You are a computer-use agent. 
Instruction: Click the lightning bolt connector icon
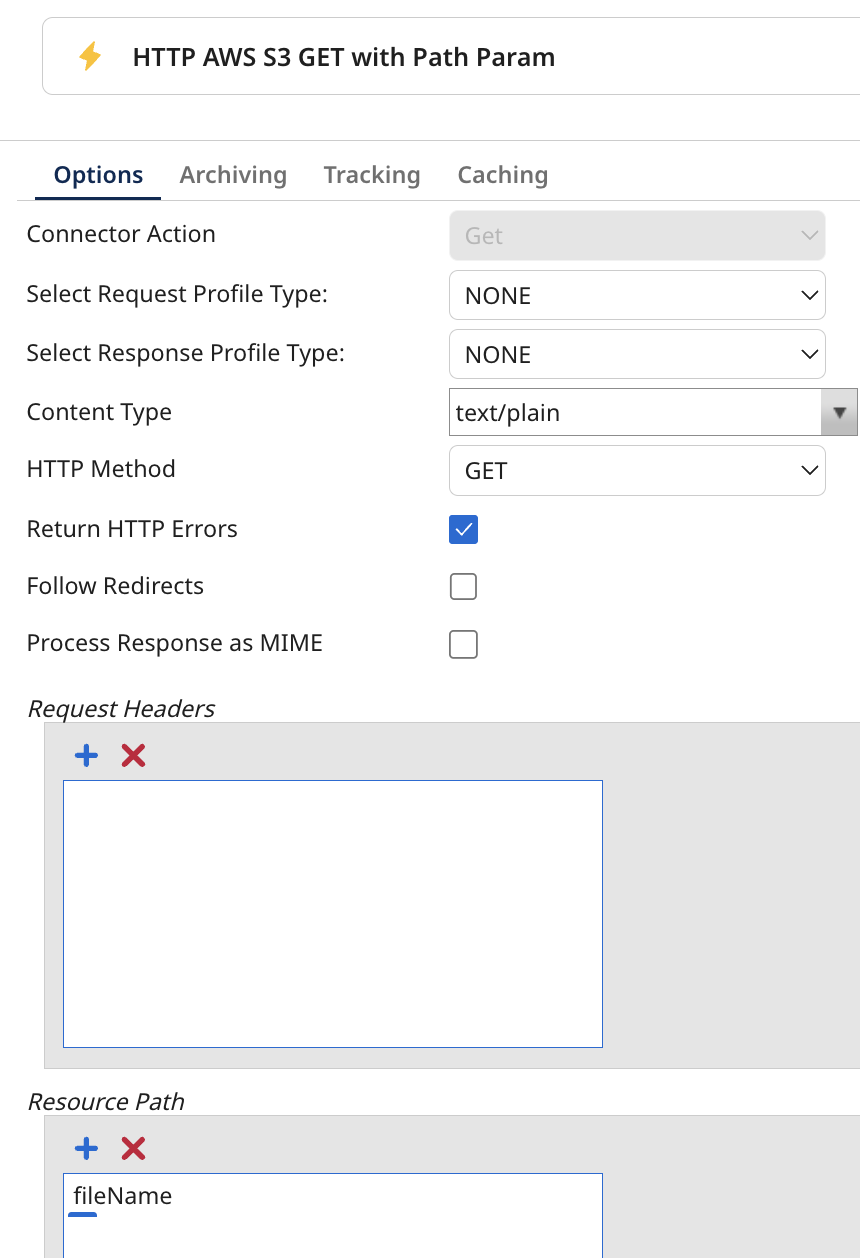coord(91,57)
